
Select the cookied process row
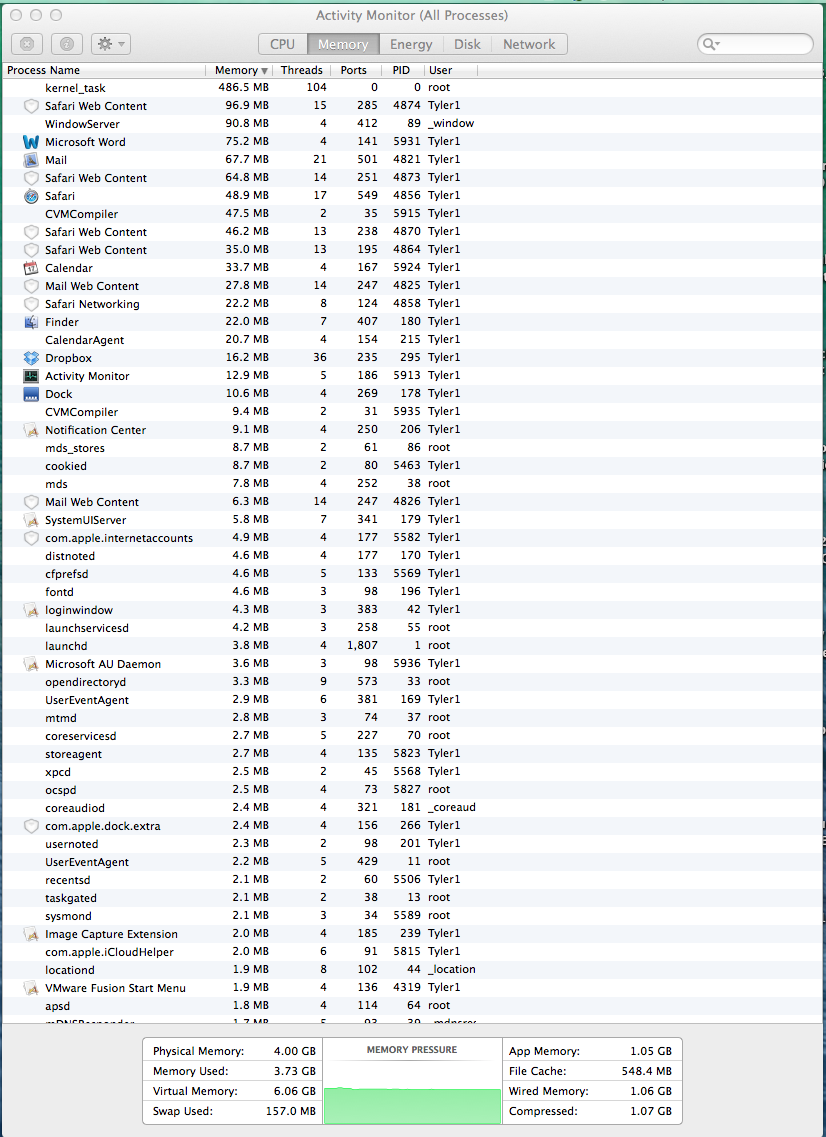click(412, 466)
